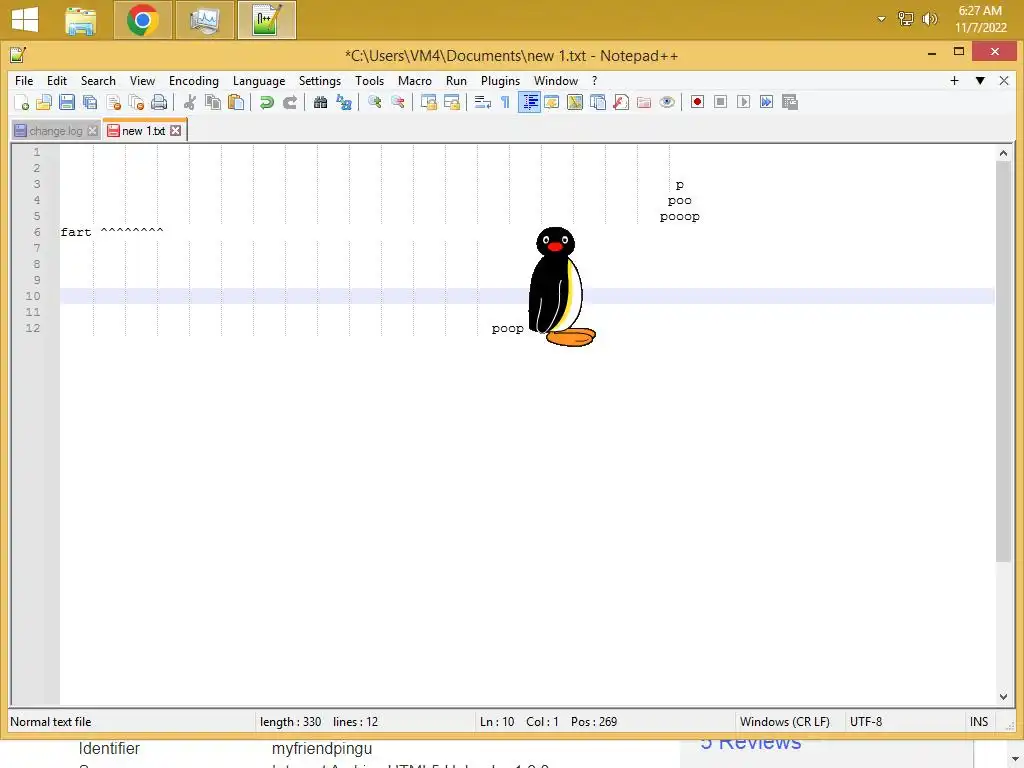Create a new document with the New toolbar icon
The height and width of the screenshot is (768, 1024).
coord(22,102)
